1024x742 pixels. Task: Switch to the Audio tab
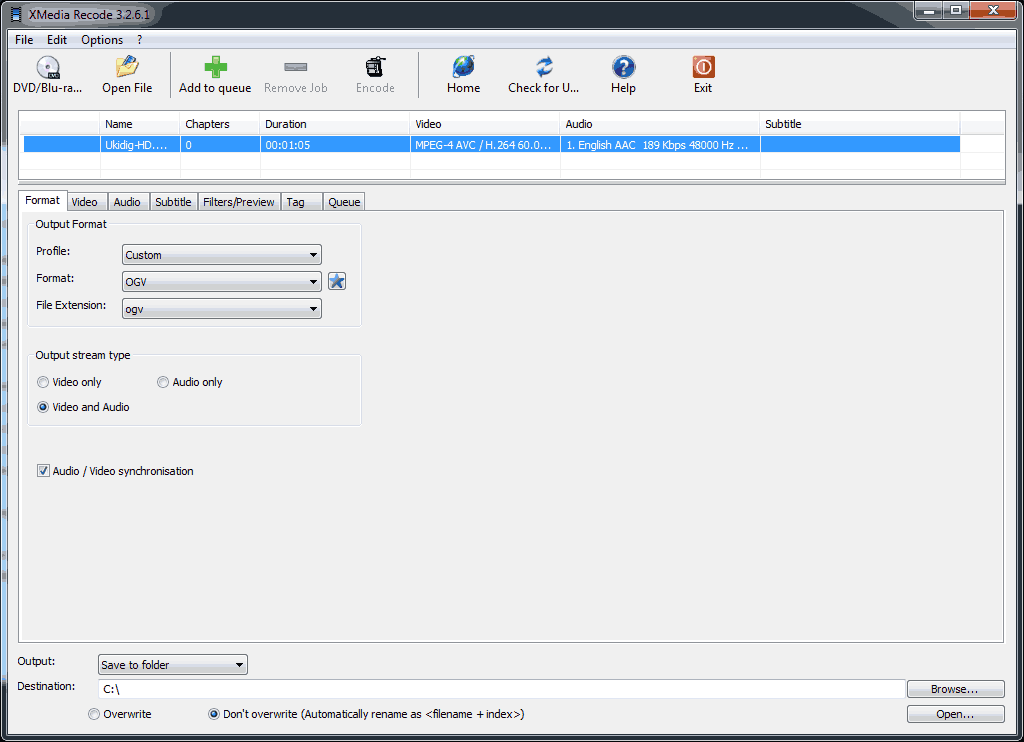point(127,202)
